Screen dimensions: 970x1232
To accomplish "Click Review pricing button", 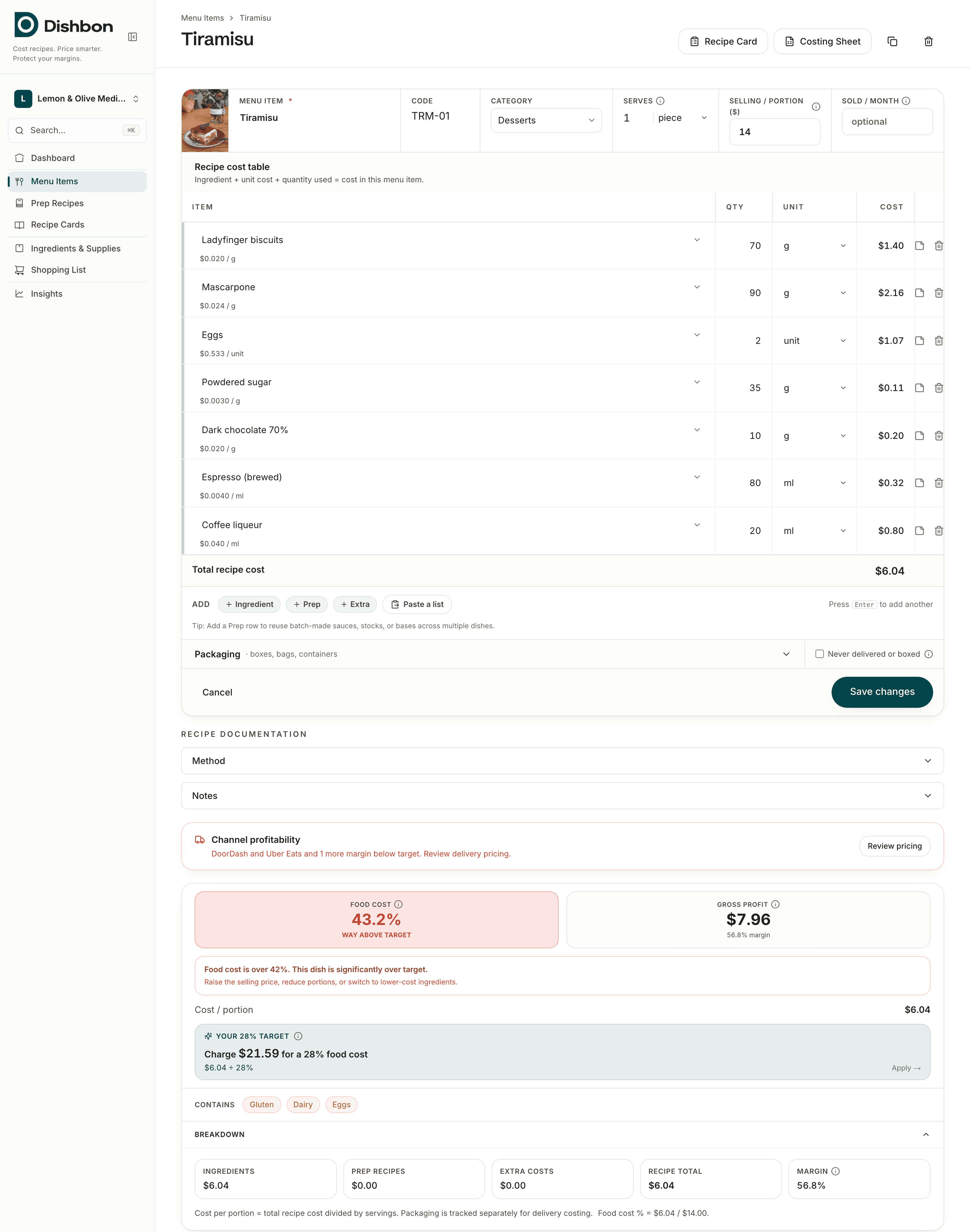I will (894, 846).
